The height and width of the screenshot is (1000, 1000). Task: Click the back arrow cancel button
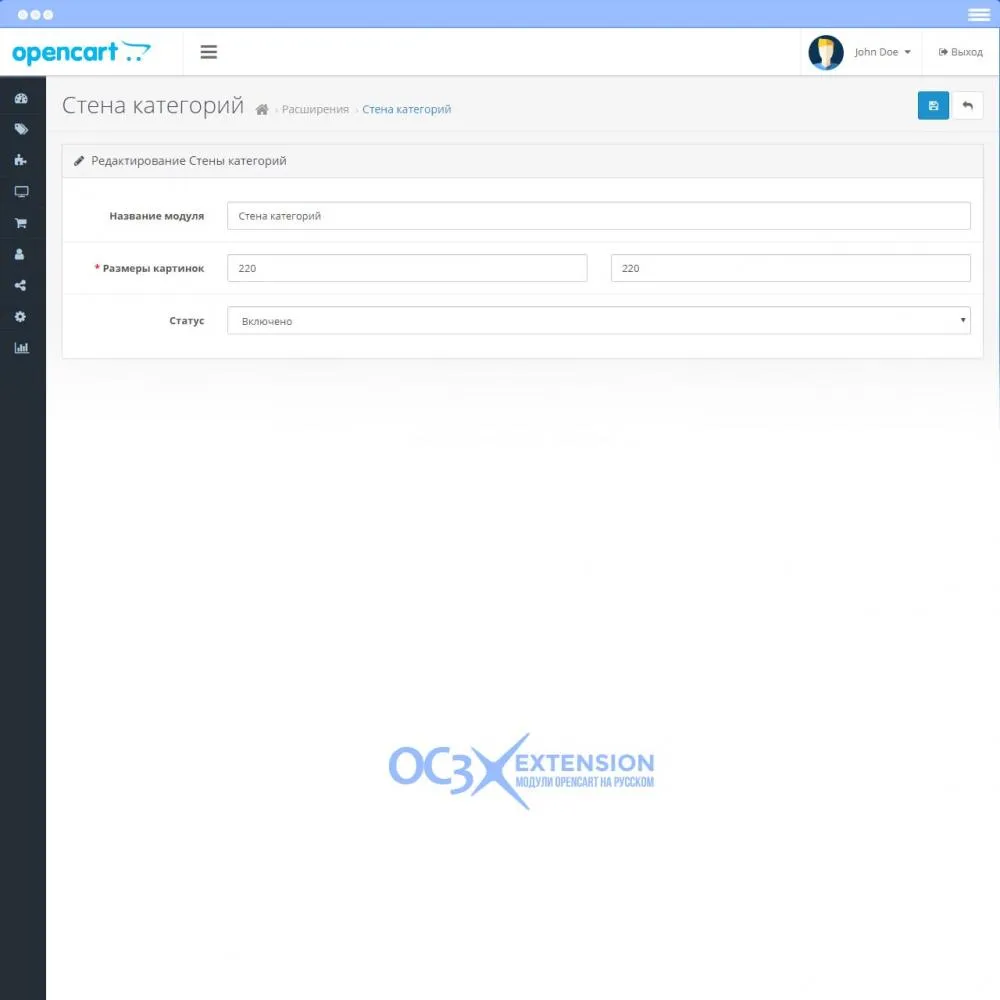(x=967, y=106)
